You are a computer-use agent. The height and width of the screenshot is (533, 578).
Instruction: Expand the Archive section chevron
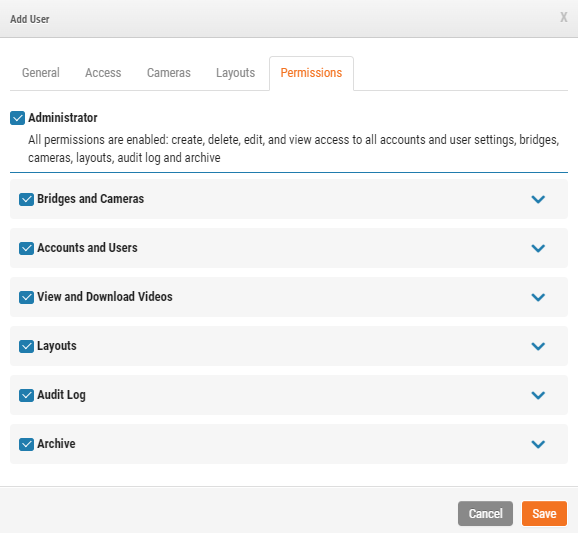point(538,445)
